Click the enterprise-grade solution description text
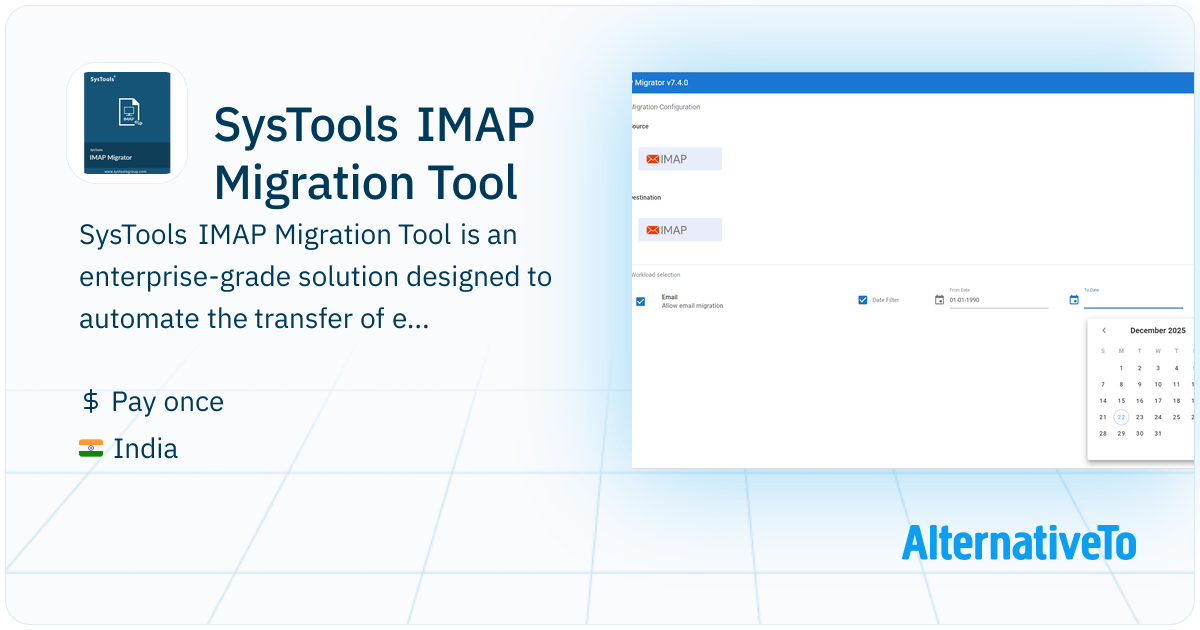 click(315, 276)
